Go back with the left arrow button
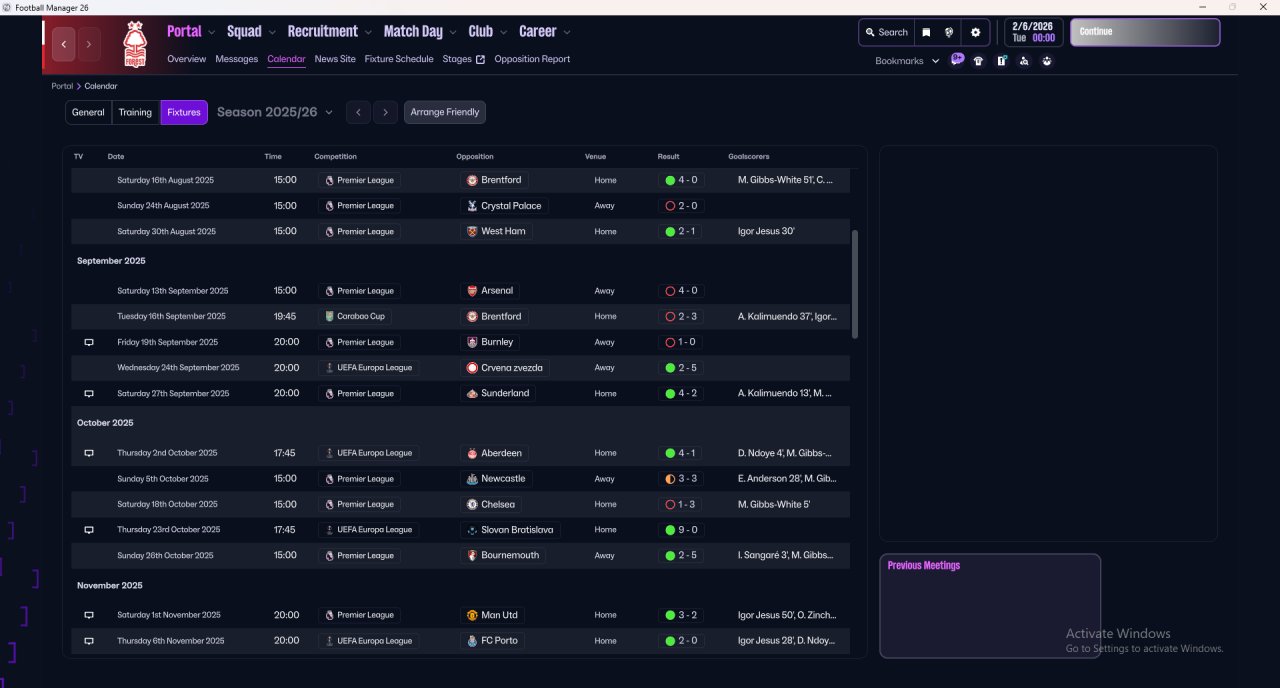 [64, 44]
